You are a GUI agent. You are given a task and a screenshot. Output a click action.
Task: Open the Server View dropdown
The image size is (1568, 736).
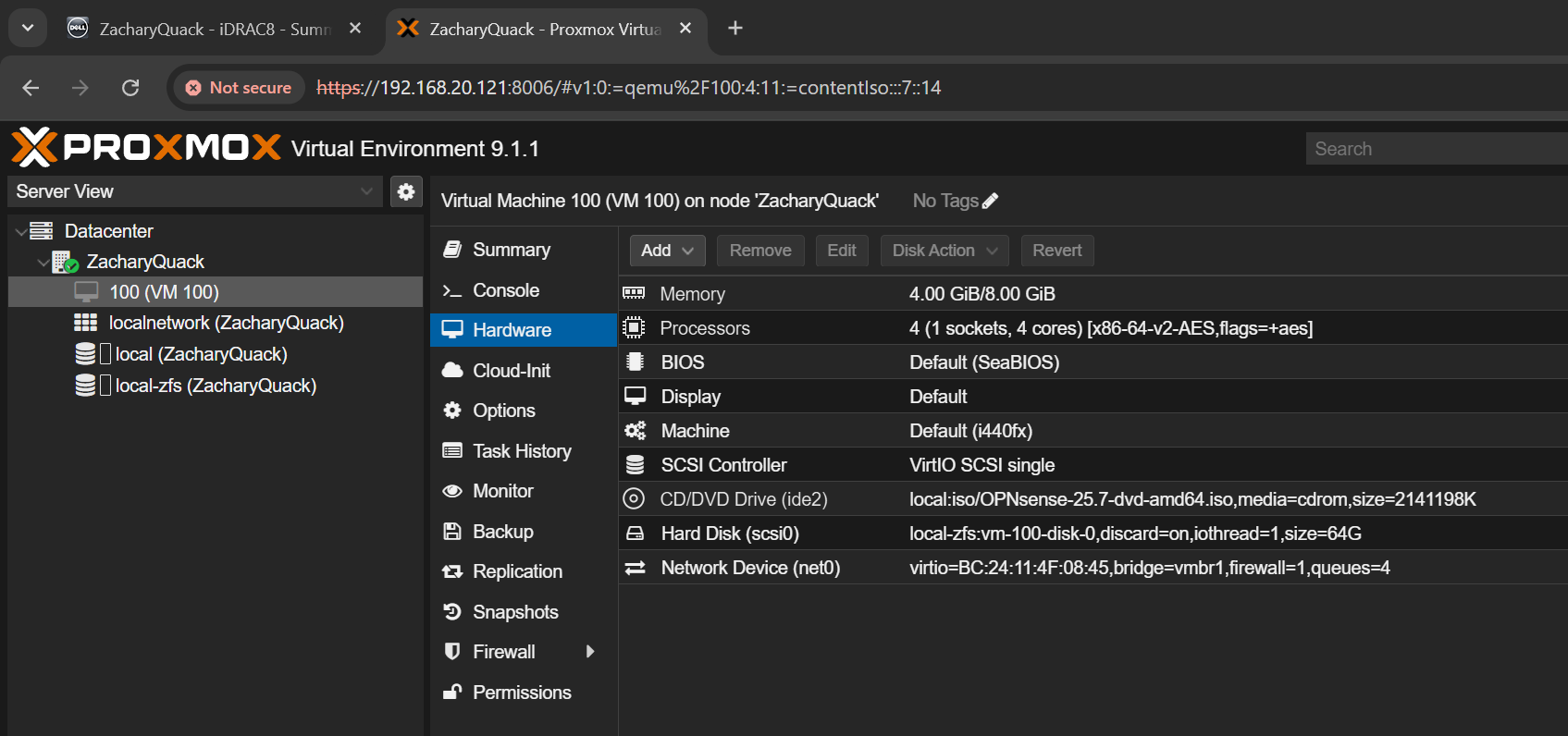366,191
